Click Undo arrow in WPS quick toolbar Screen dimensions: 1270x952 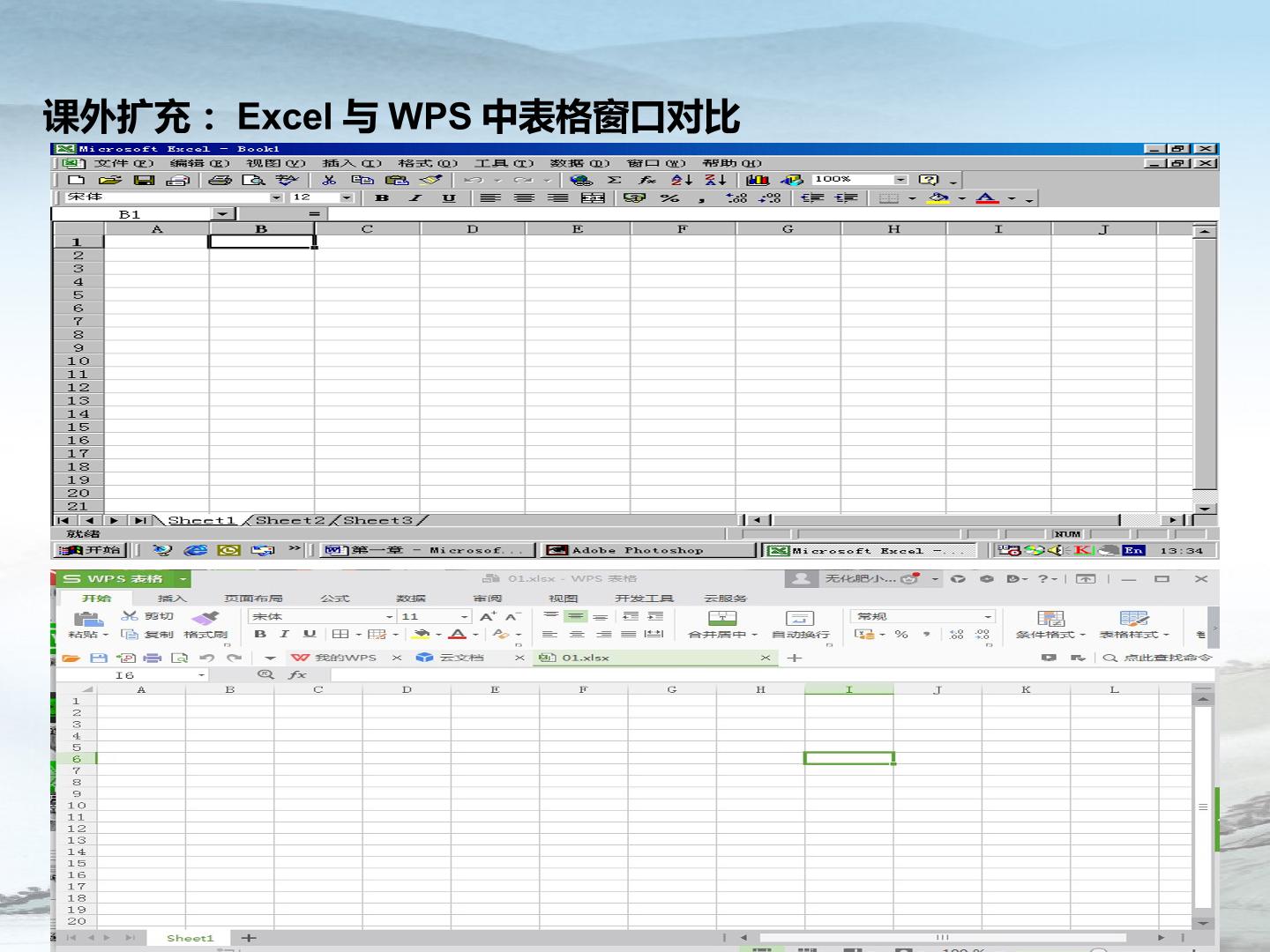click(x=206, y=658)
